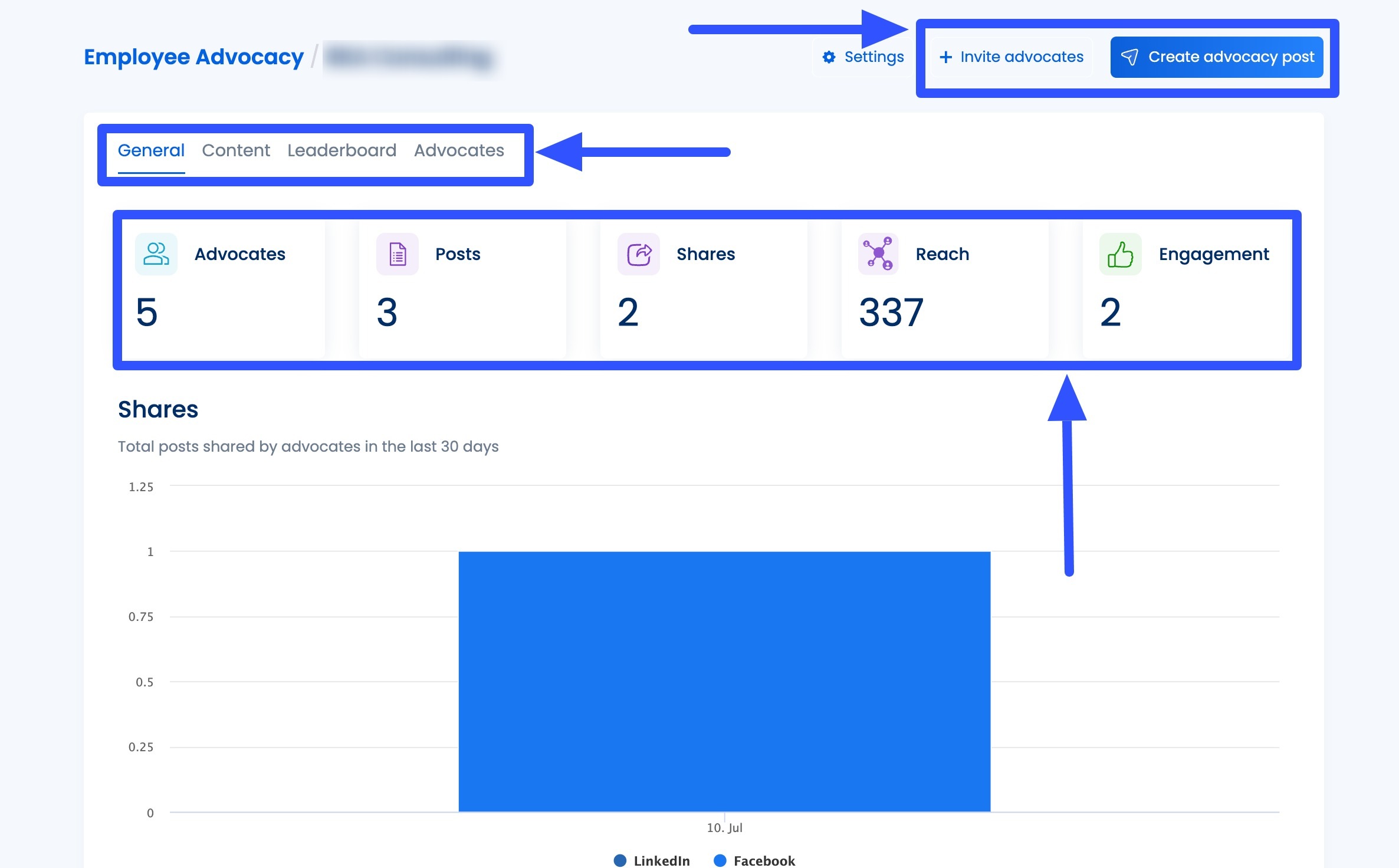Select the Advocates tab
Screen dimensions: 1399x868
[x=458, y=150]
